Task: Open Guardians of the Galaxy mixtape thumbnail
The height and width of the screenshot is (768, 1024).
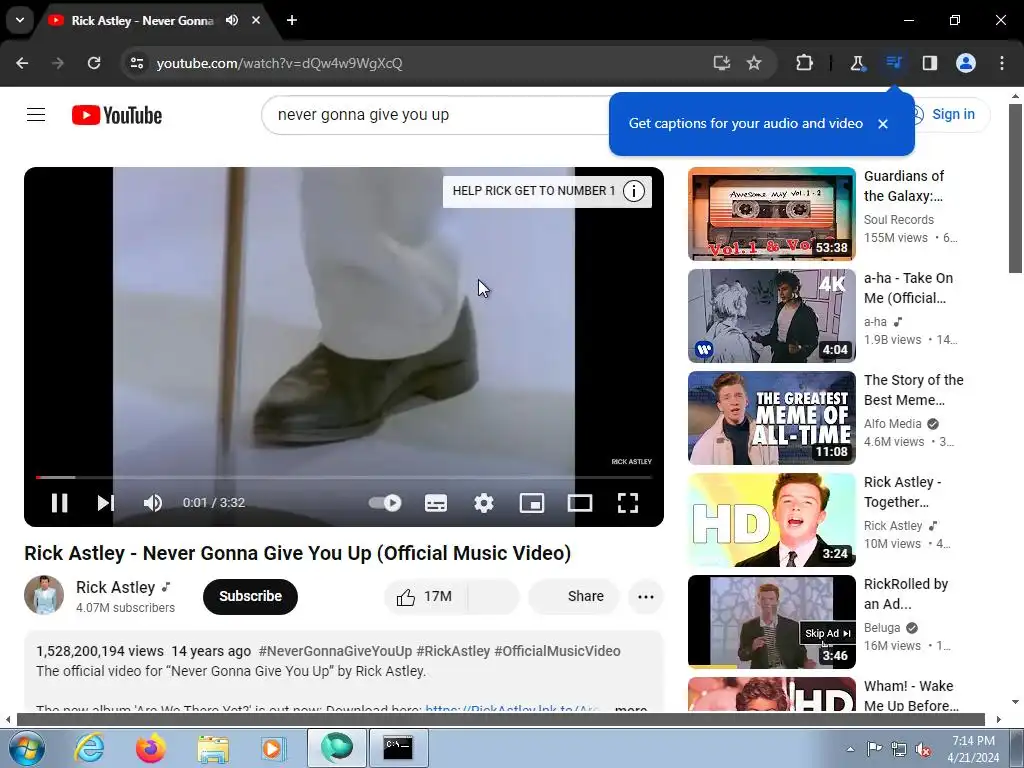Action: (771, 214)
